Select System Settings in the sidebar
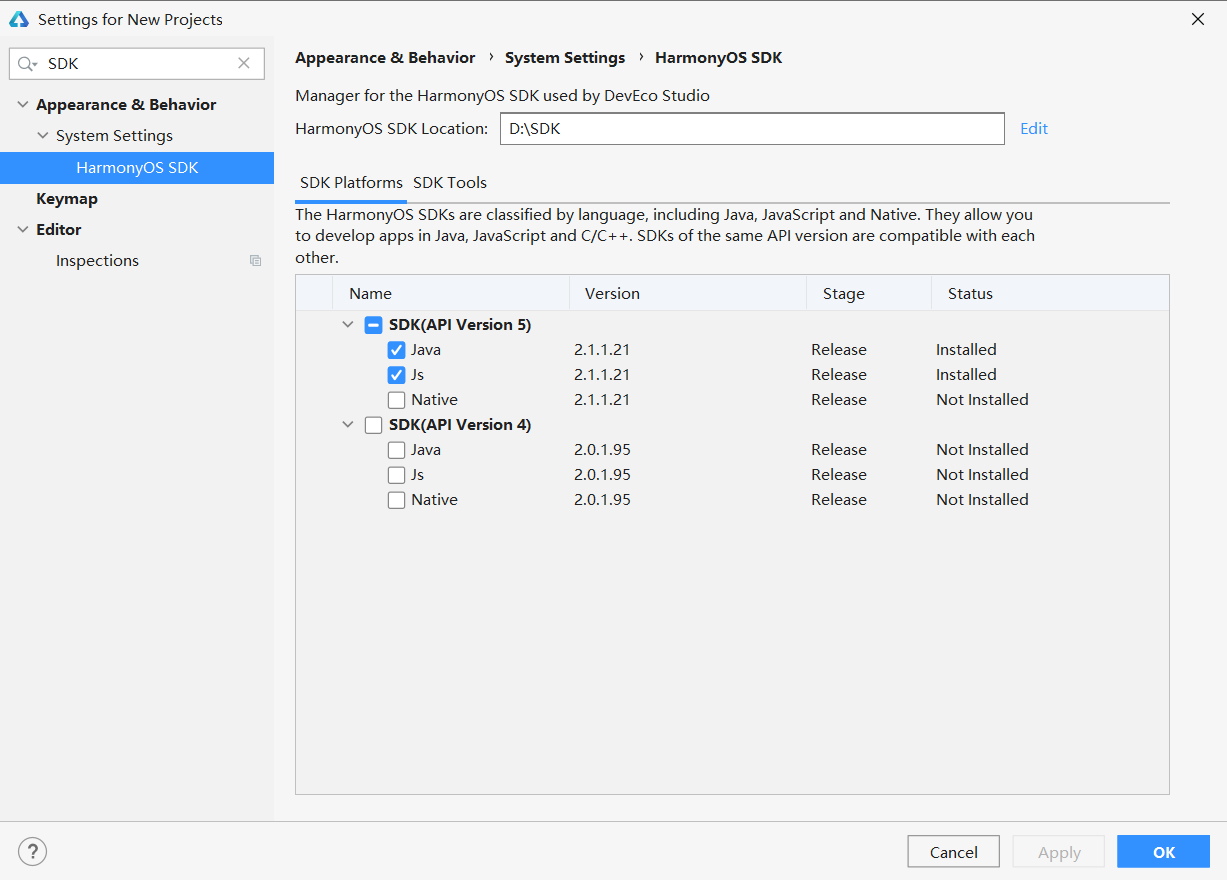Image resolution: width=1227 pixels, height=880 pixels. [114, 136]
